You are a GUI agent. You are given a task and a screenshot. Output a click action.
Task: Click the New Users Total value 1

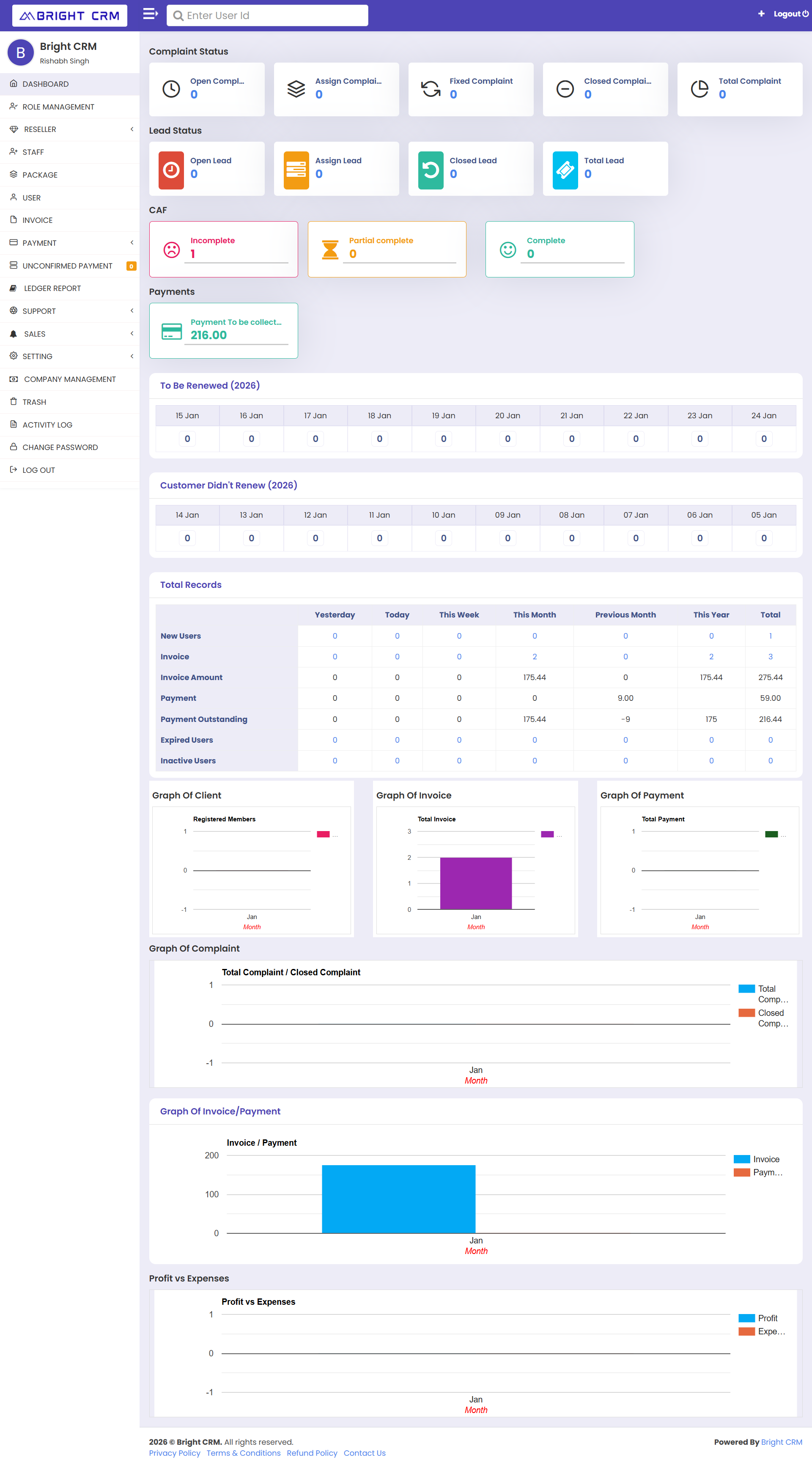click(x=770, y=635)
